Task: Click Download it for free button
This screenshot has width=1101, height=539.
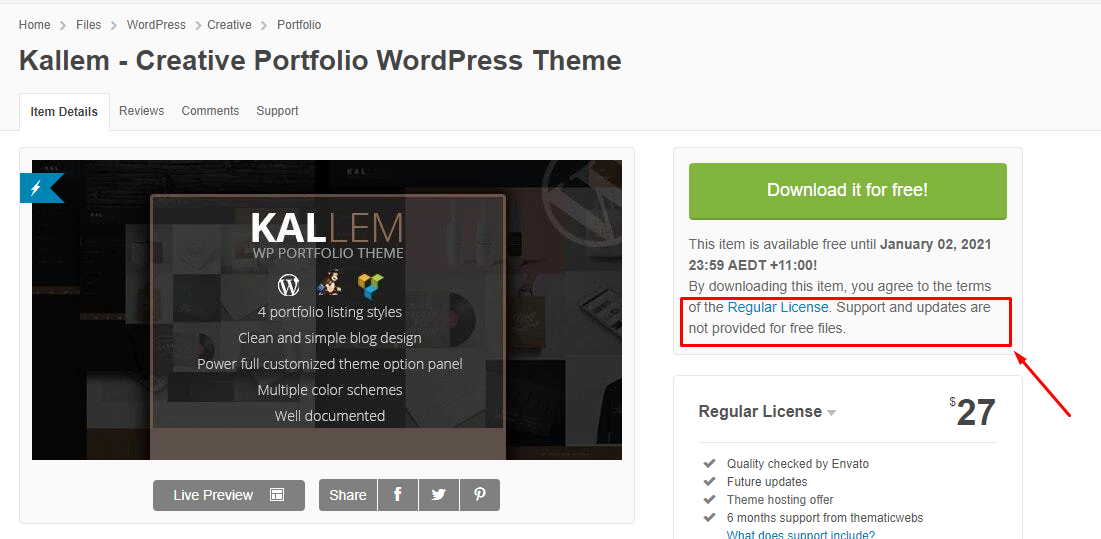Action: (847, 190)
